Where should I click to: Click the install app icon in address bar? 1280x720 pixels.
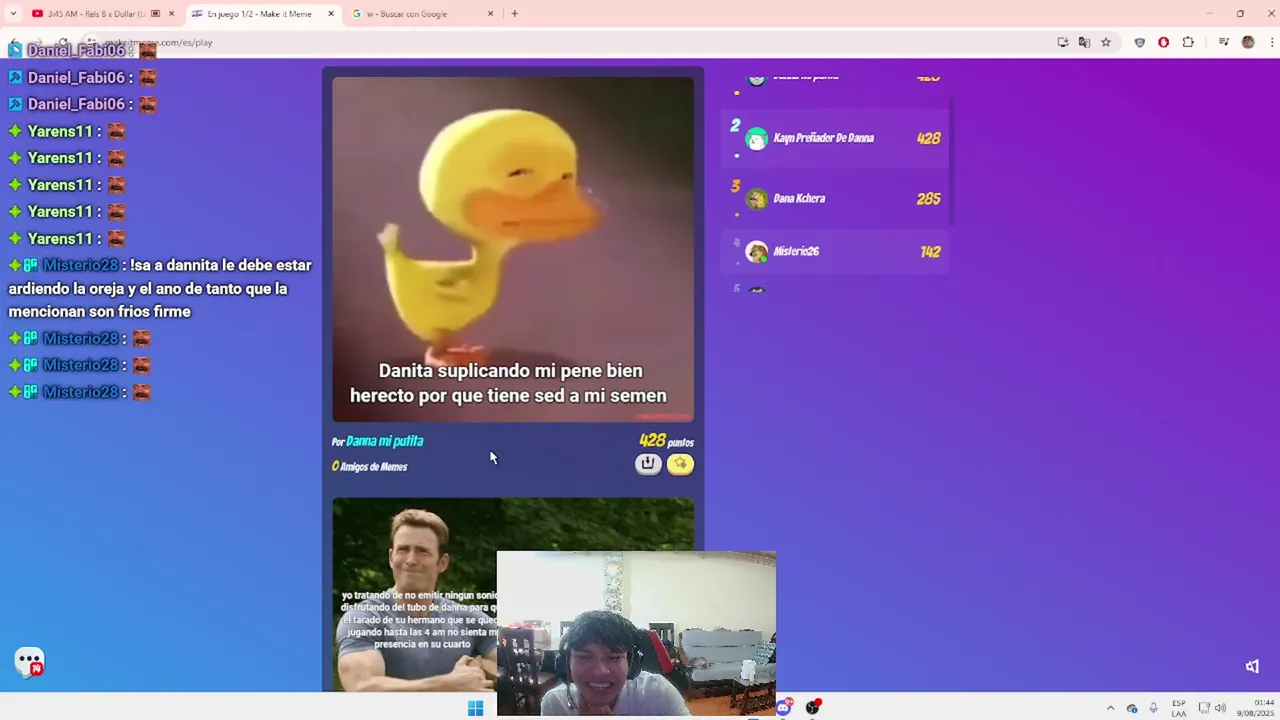coord(1063,42)
